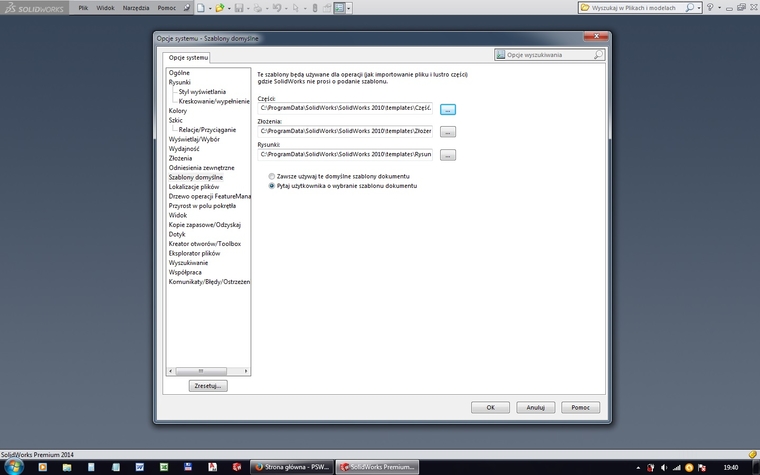Click pinned SolidWorks icon on taskbar
The image size is (760, 475).
coord(237,467)
